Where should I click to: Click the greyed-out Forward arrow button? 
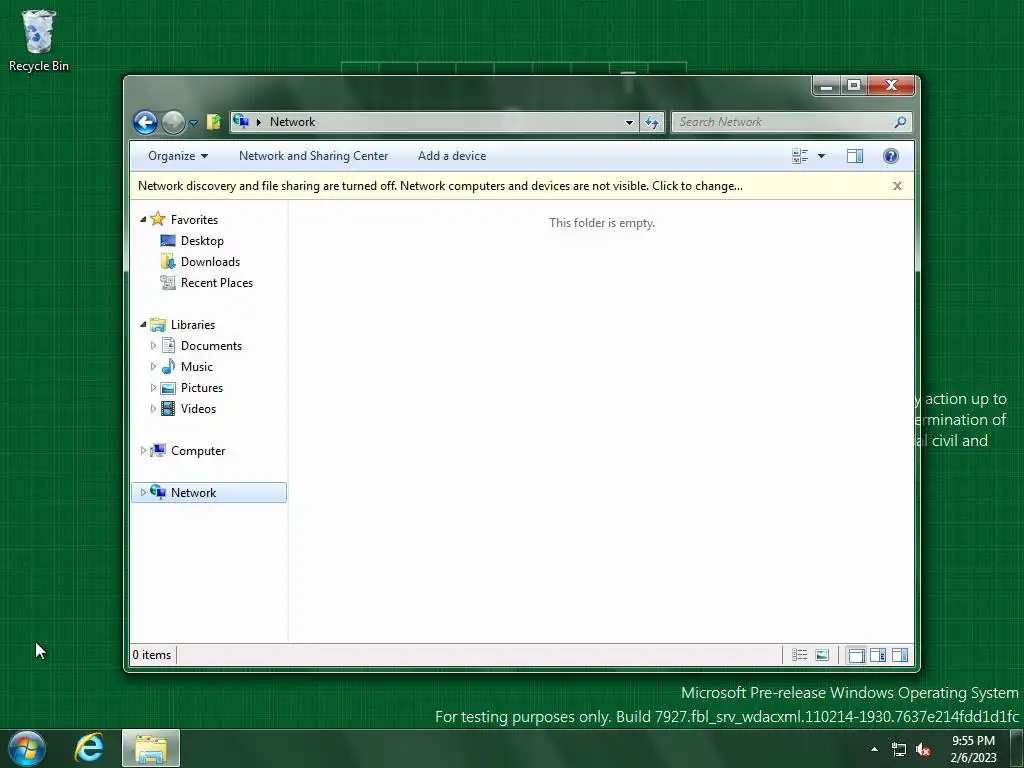point(173,122)
